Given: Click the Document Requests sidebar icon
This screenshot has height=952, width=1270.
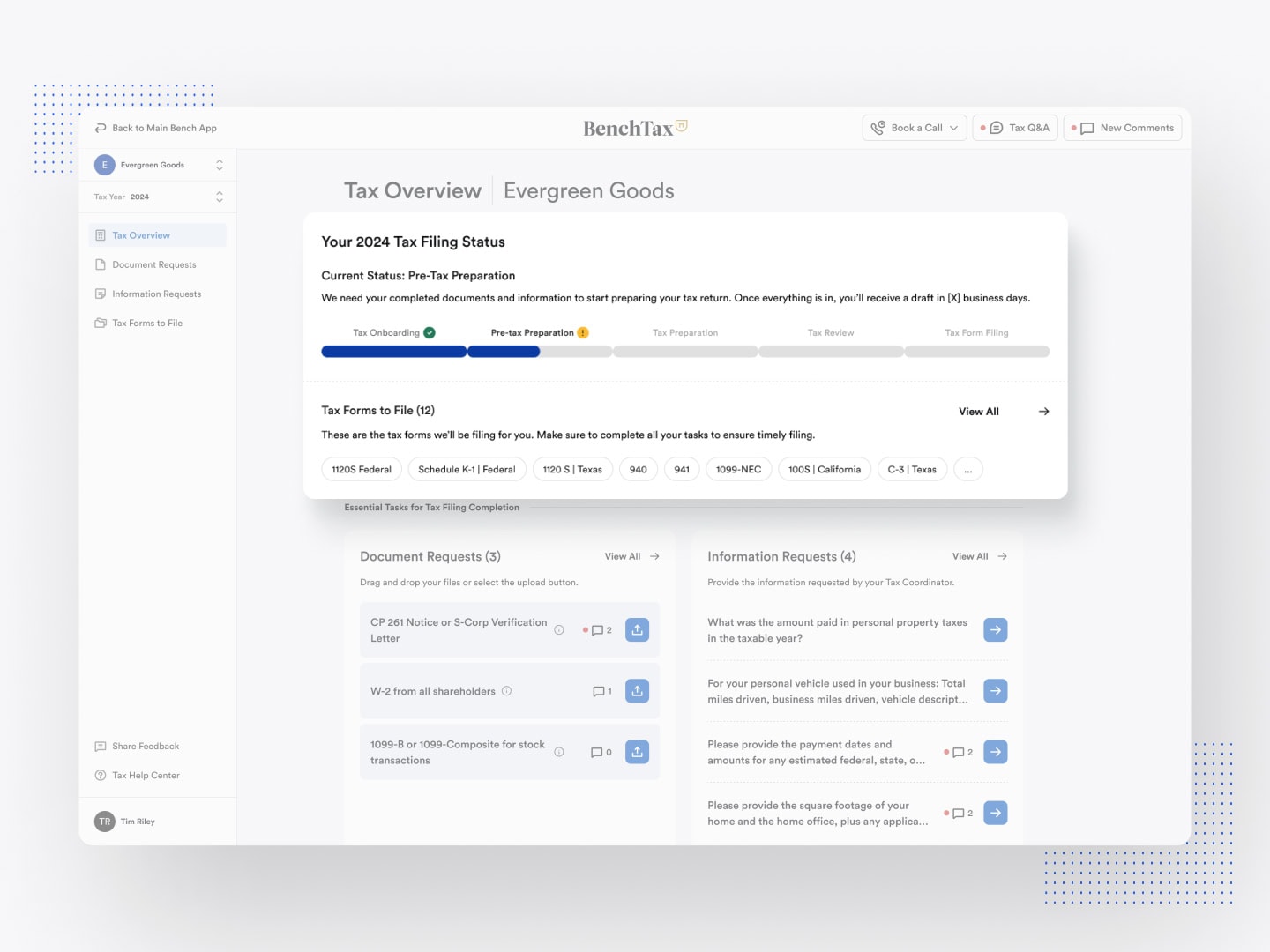Looking at the screenshot, I should pyautogui.click(x=101, y=264).
